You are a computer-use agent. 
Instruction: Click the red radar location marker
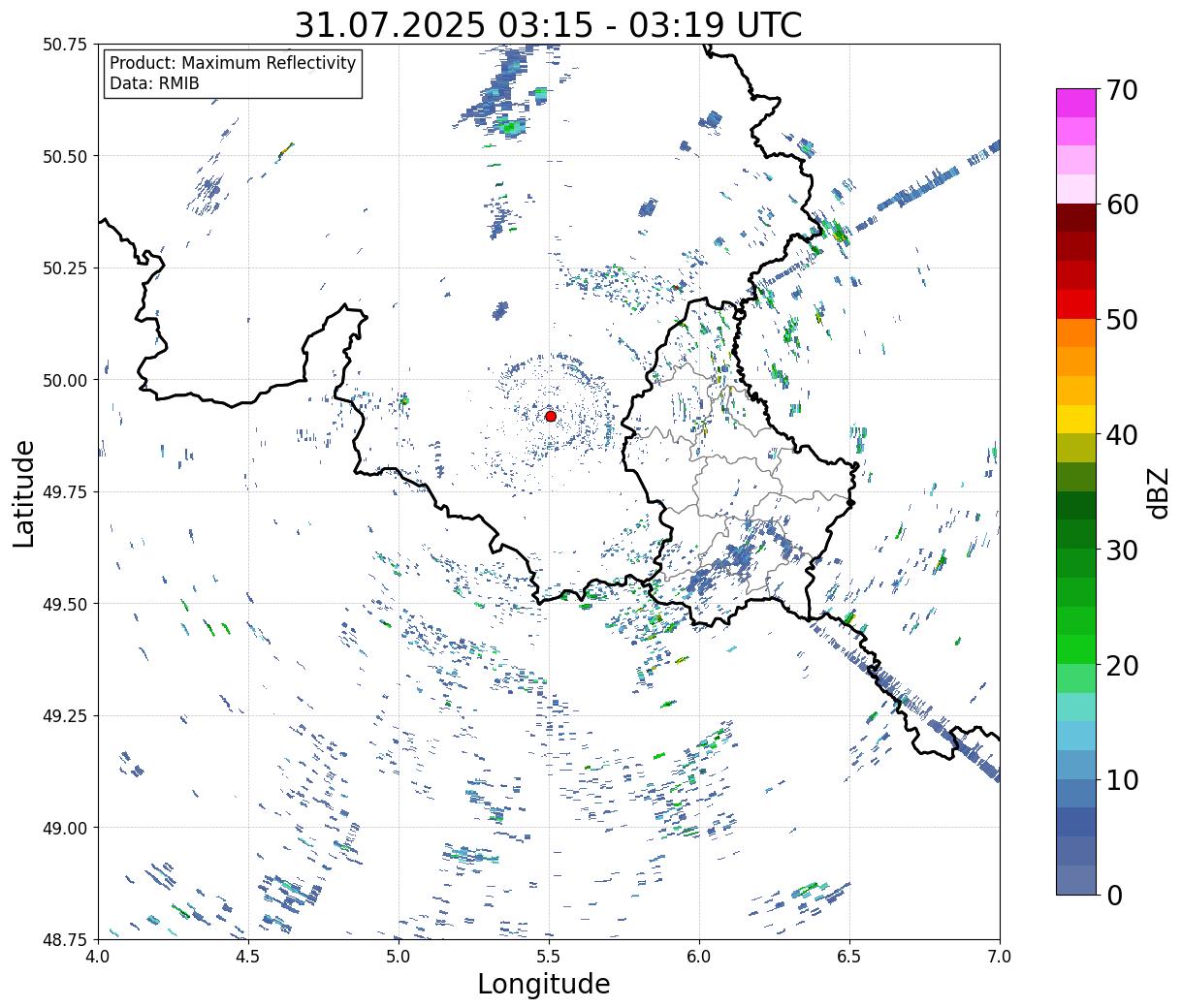coord(550,416)
